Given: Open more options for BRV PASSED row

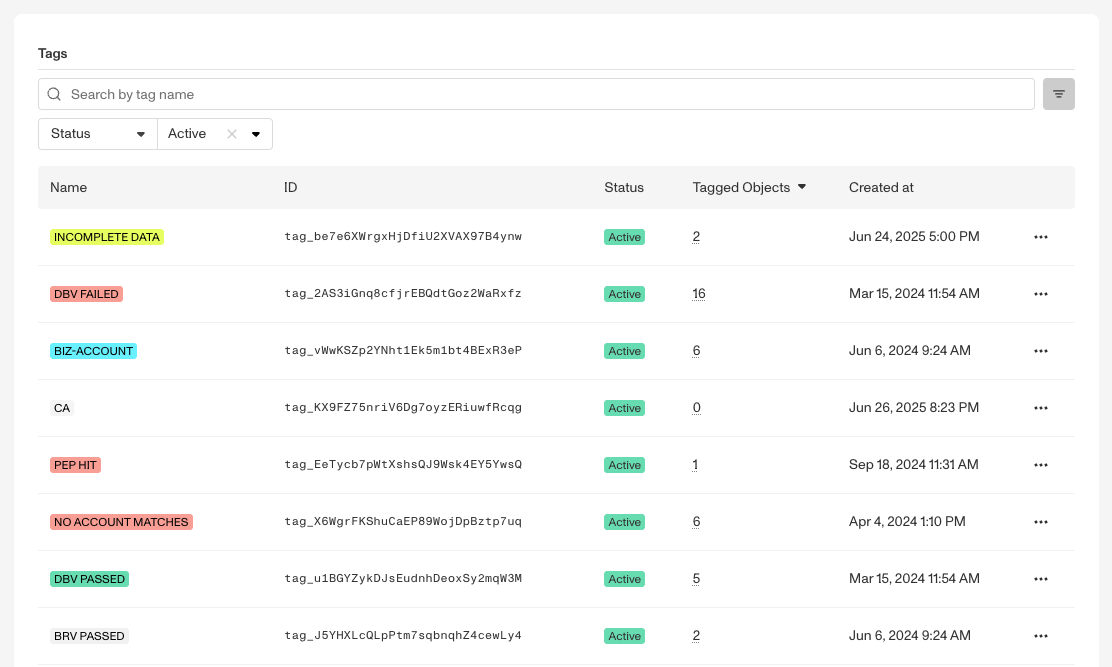Looking at the screenshot, I should coord(1040,637).
